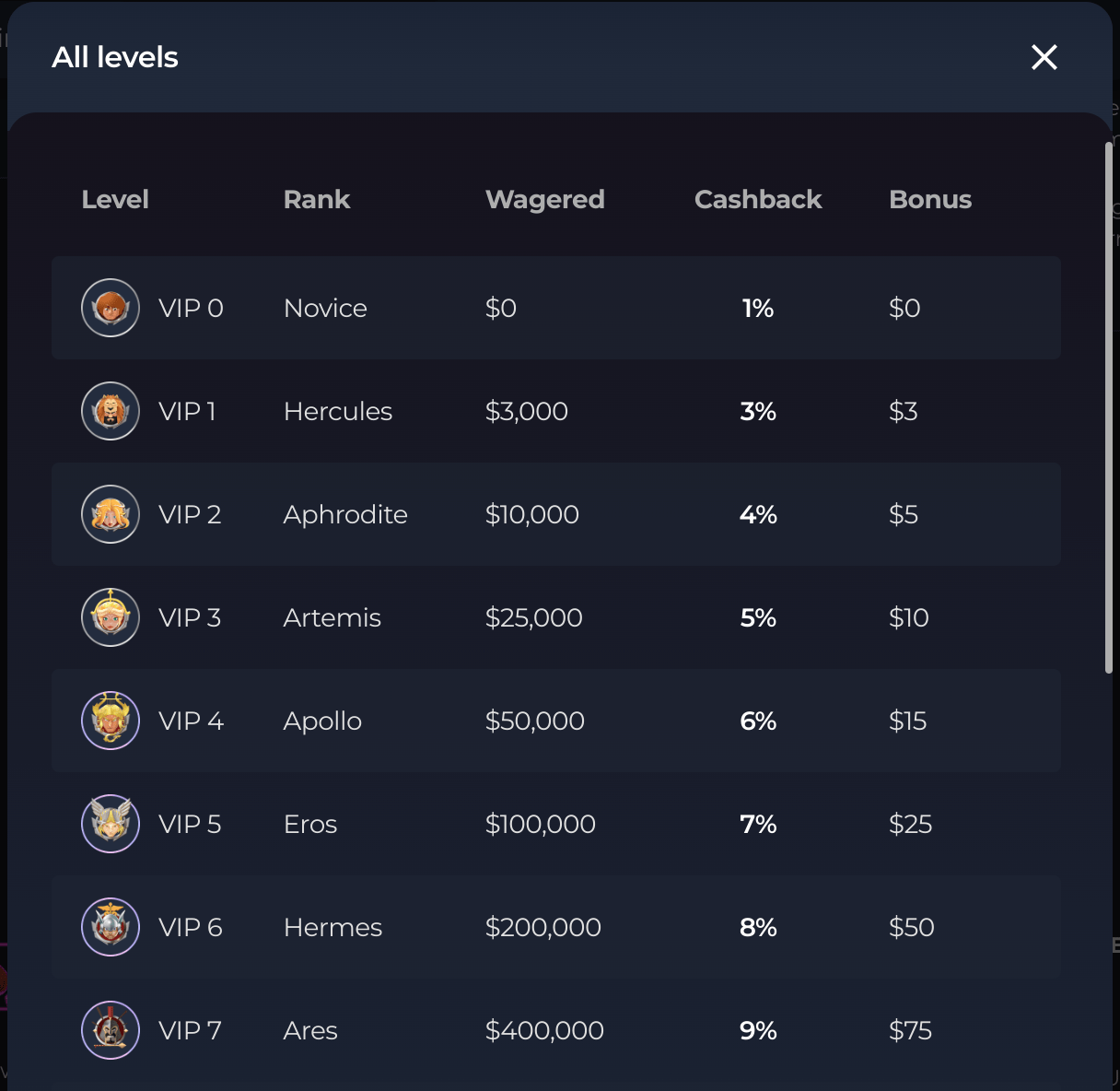Select the Apollo VIP 4 avatar icon
This screenshot has height=1091, width=1120.
point(111,721)
